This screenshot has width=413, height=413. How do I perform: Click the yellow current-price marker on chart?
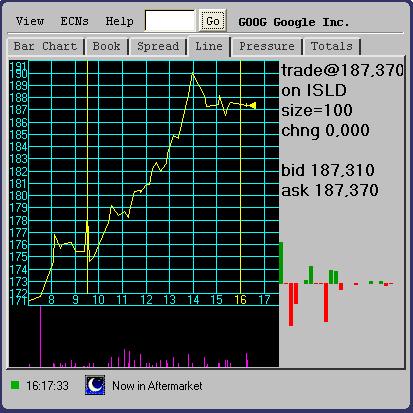[x=253, y=105]
